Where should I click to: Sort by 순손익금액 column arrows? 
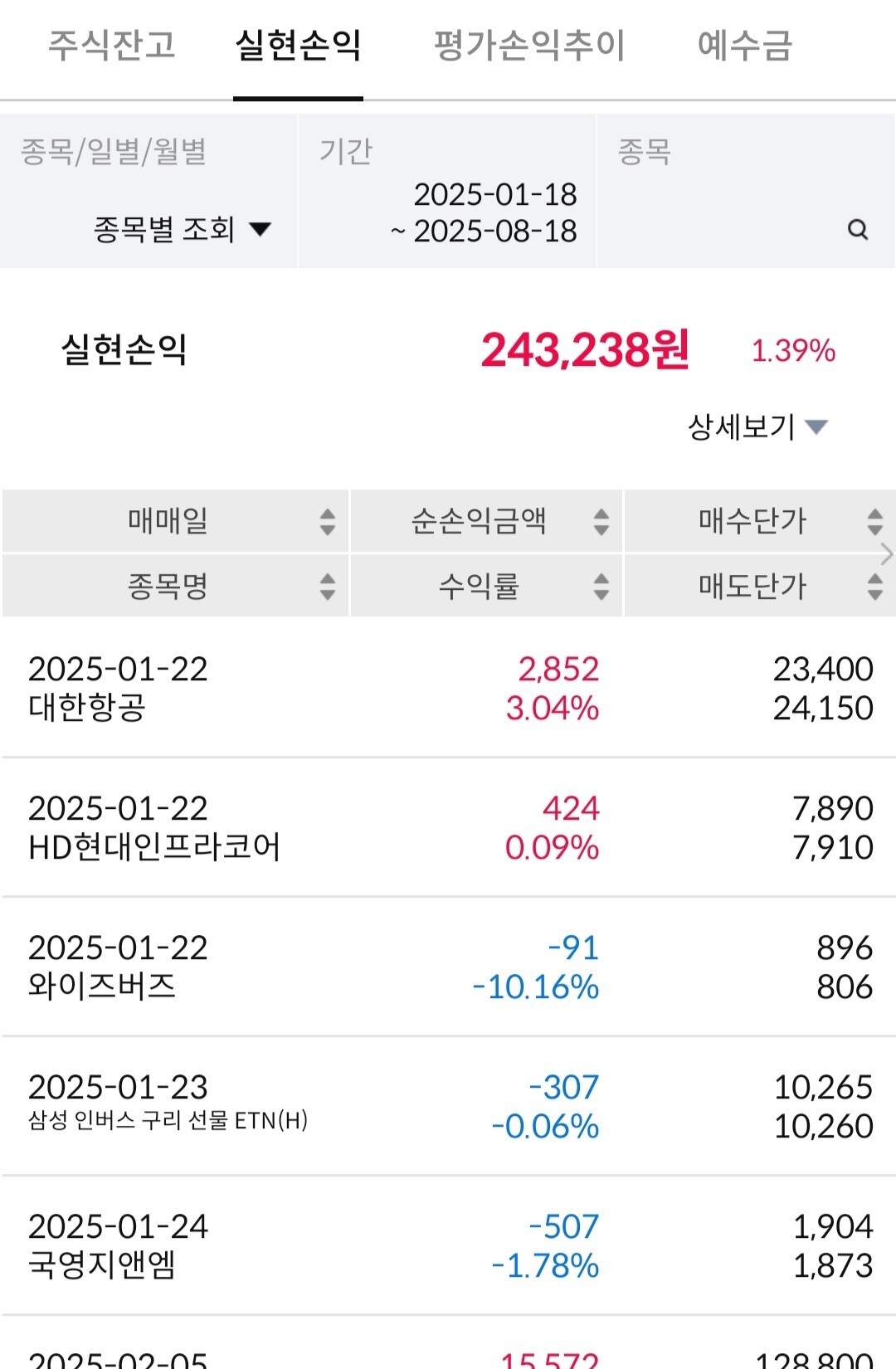[601, 522]
